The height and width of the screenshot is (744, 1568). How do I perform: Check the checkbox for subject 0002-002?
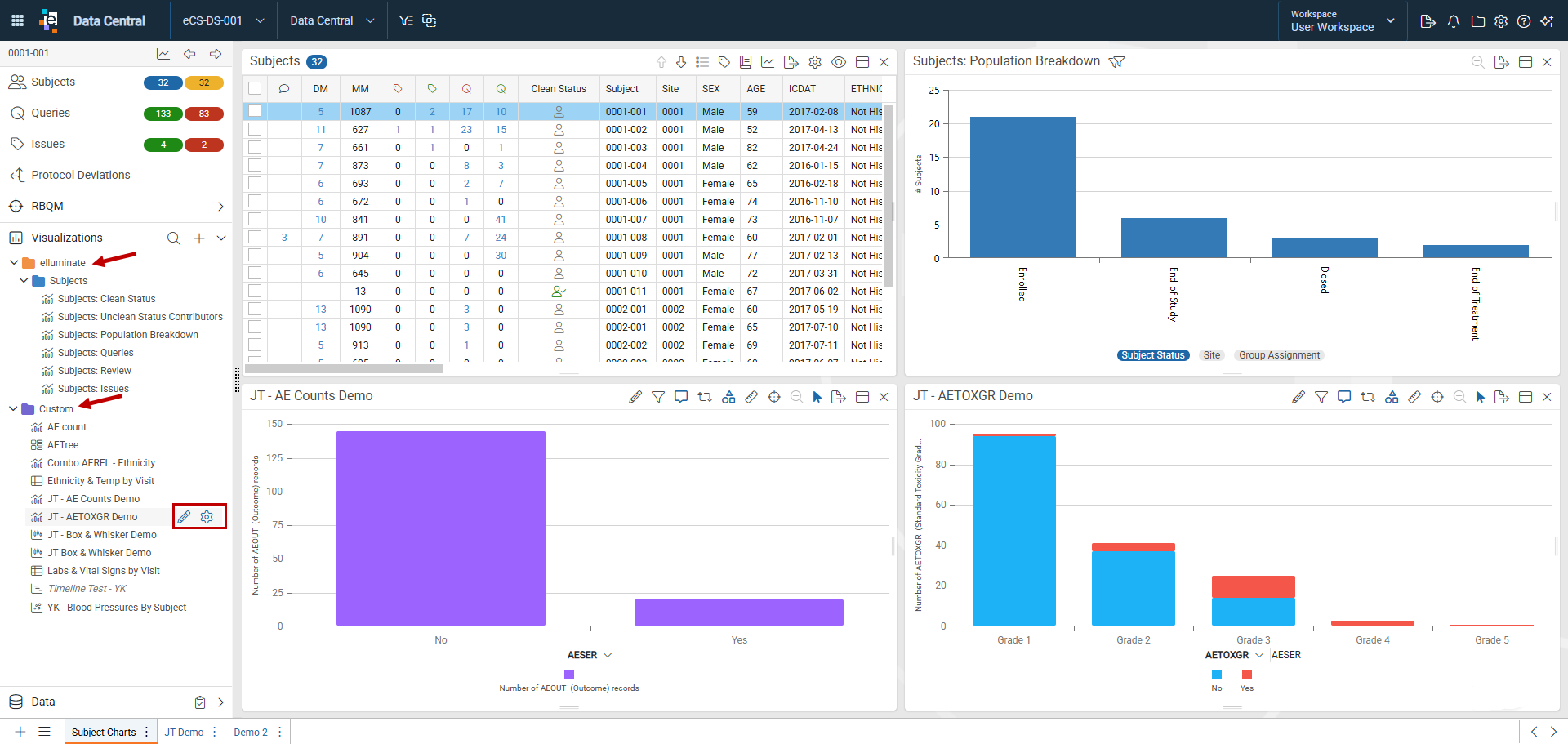[x=255, y=345]
